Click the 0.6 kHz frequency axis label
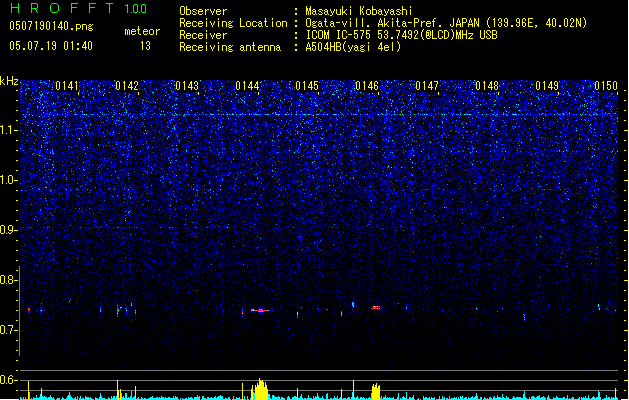The width and height of the screenshot is (629, 400). 8,380
